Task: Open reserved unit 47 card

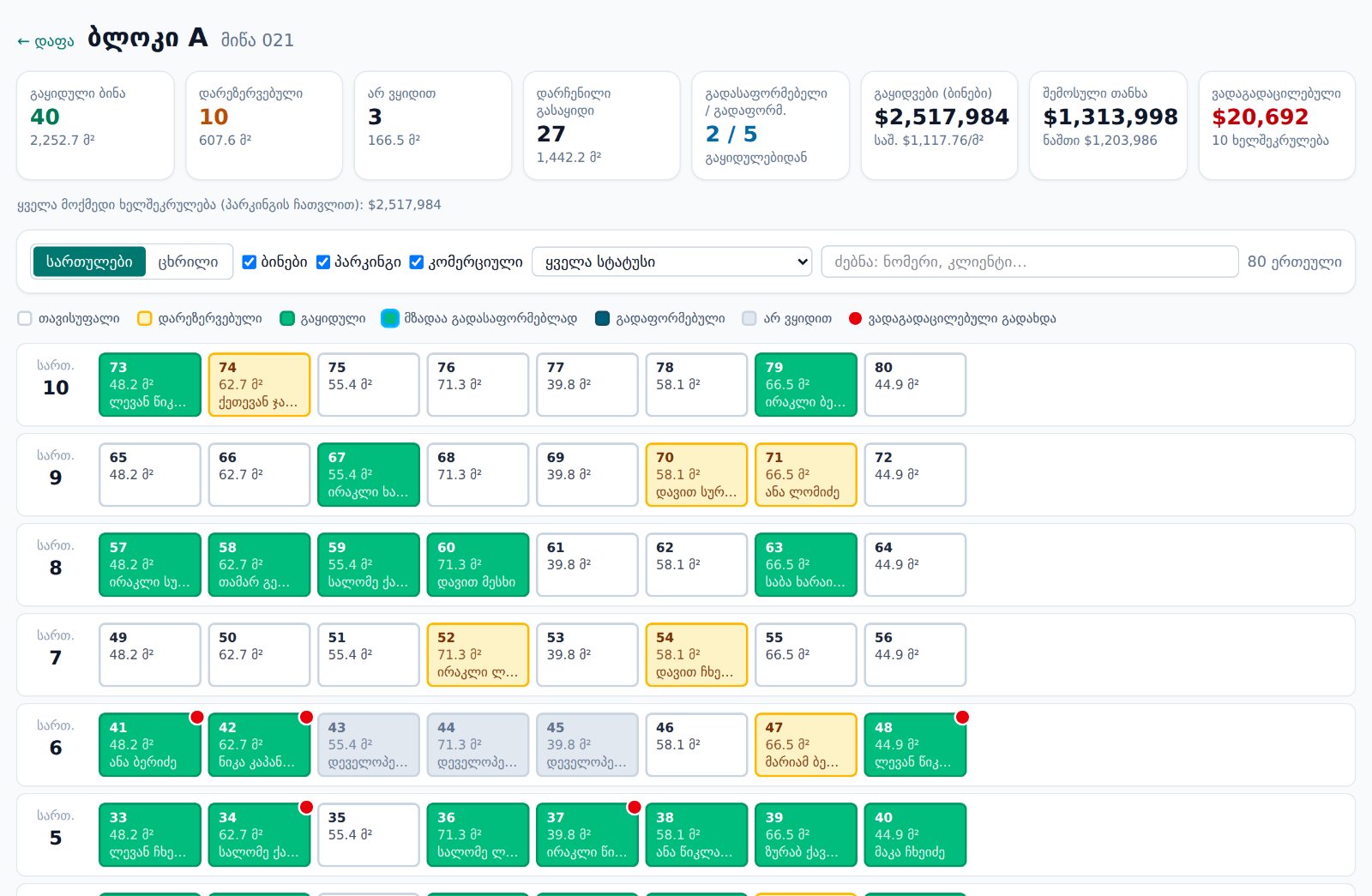Action: (806, 745)
